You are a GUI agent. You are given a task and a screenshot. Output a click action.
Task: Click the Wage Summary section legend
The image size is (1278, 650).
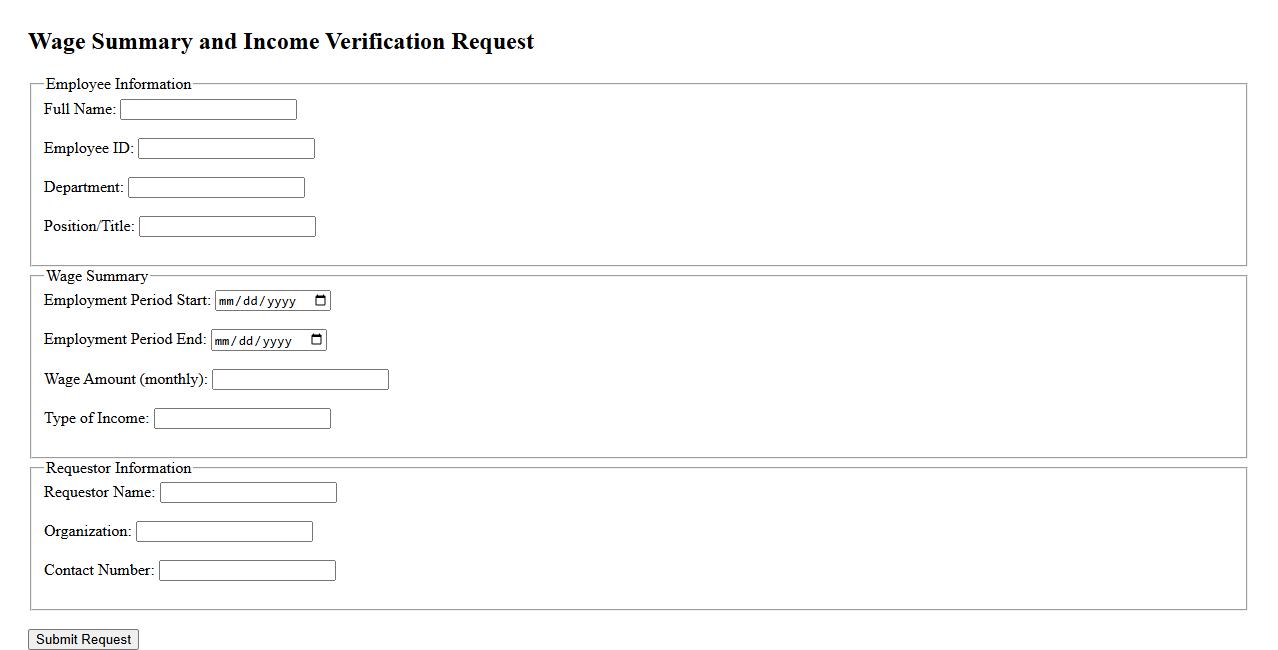pyautogui.click(x=96, y=276)
